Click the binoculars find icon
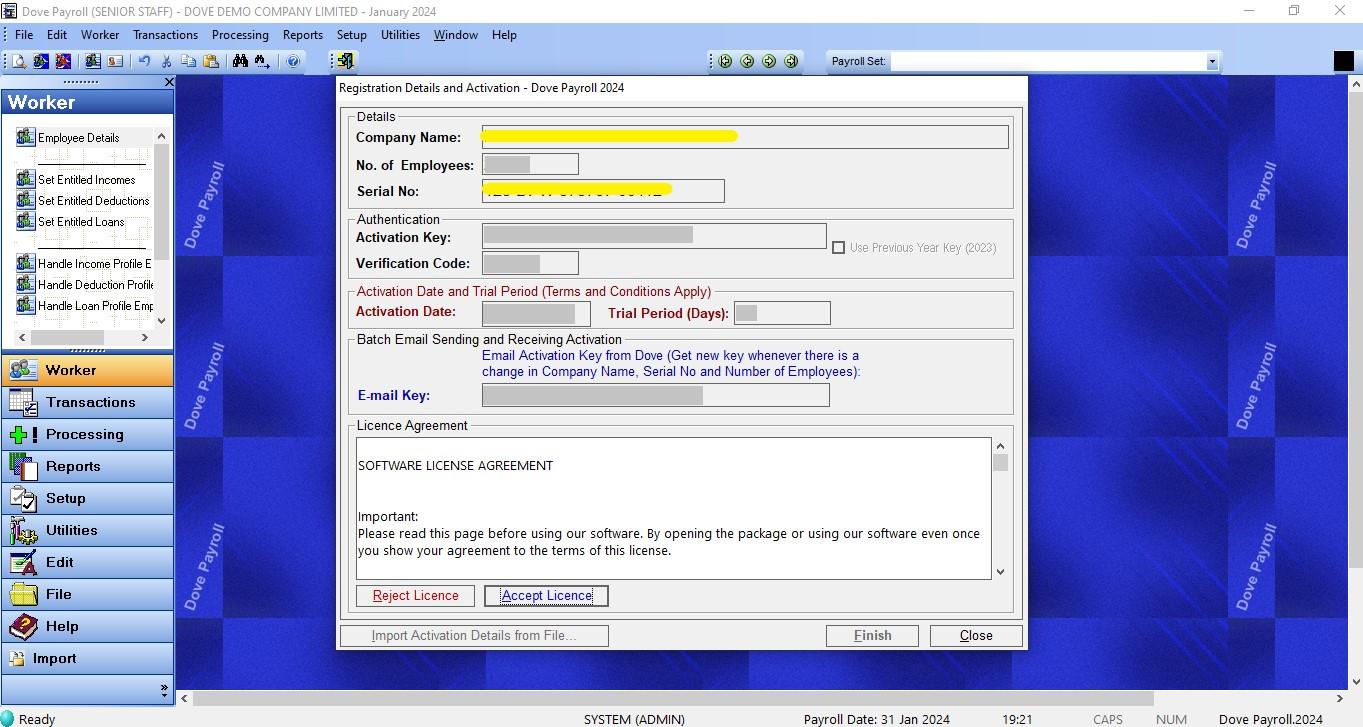 tap(240, 61)
